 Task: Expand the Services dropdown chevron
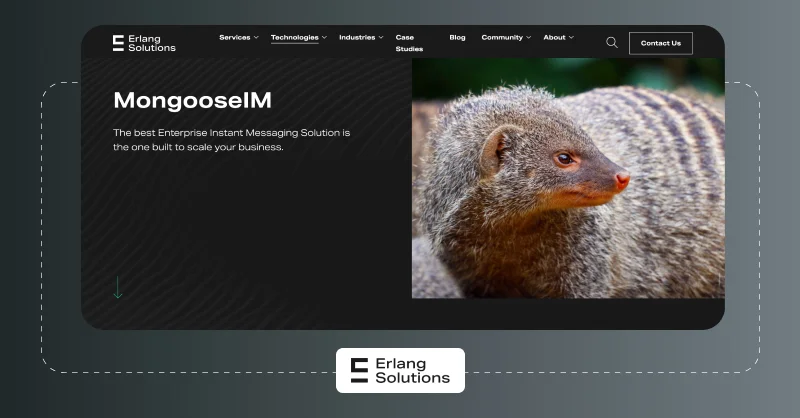pos(256,37)
